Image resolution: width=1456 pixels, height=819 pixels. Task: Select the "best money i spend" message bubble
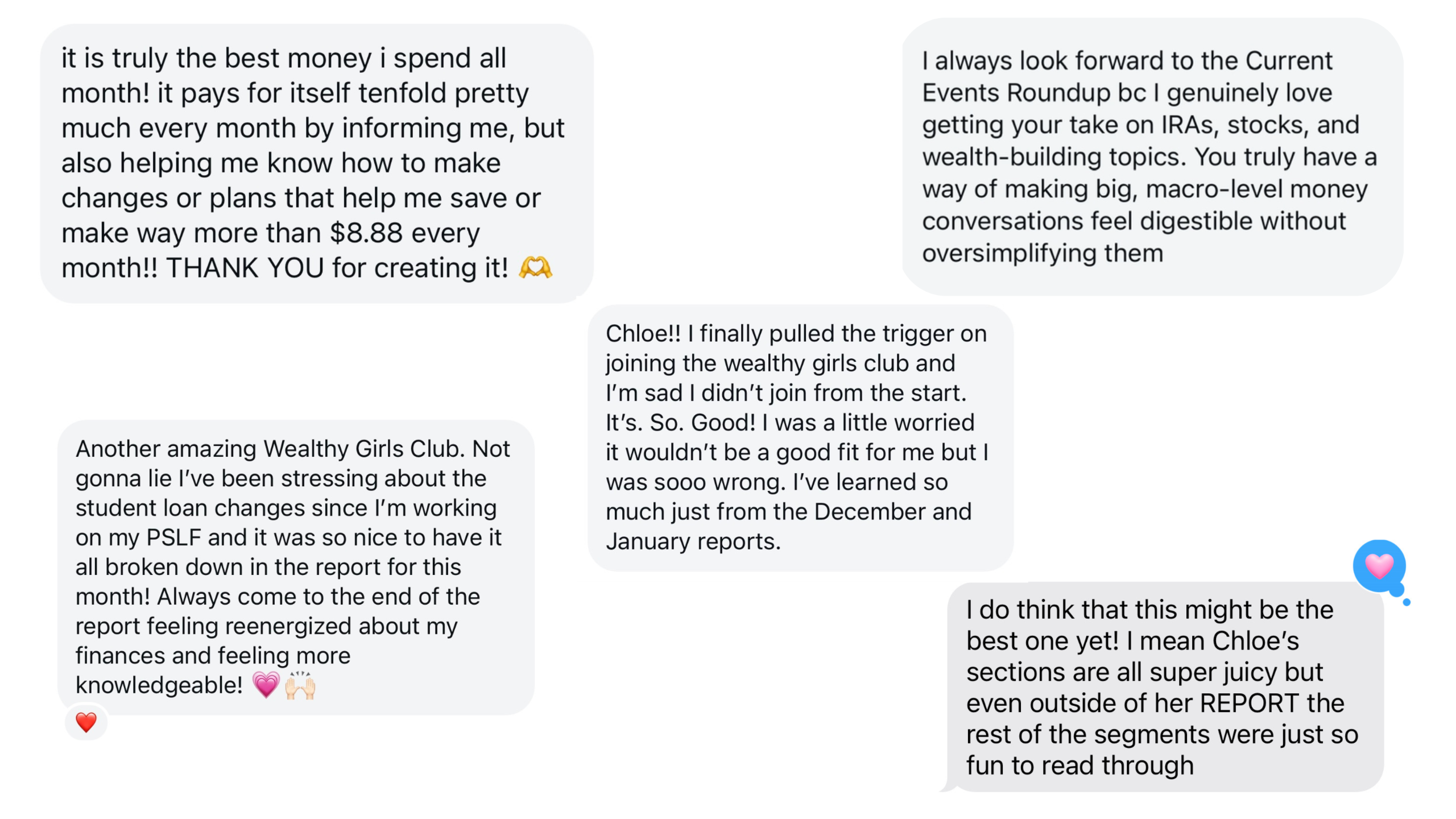pyautogui.click(x=316, y=163)
